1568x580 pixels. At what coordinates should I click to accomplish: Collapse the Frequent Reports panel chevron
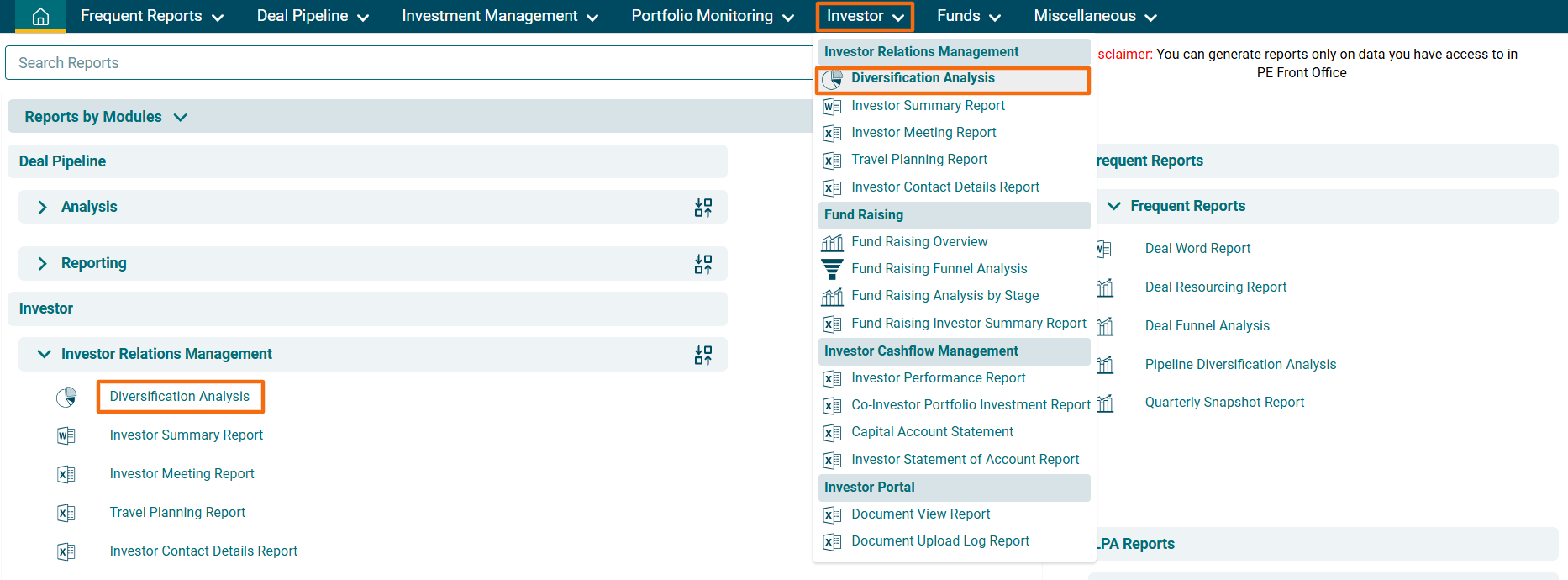tap(1114, 206)
